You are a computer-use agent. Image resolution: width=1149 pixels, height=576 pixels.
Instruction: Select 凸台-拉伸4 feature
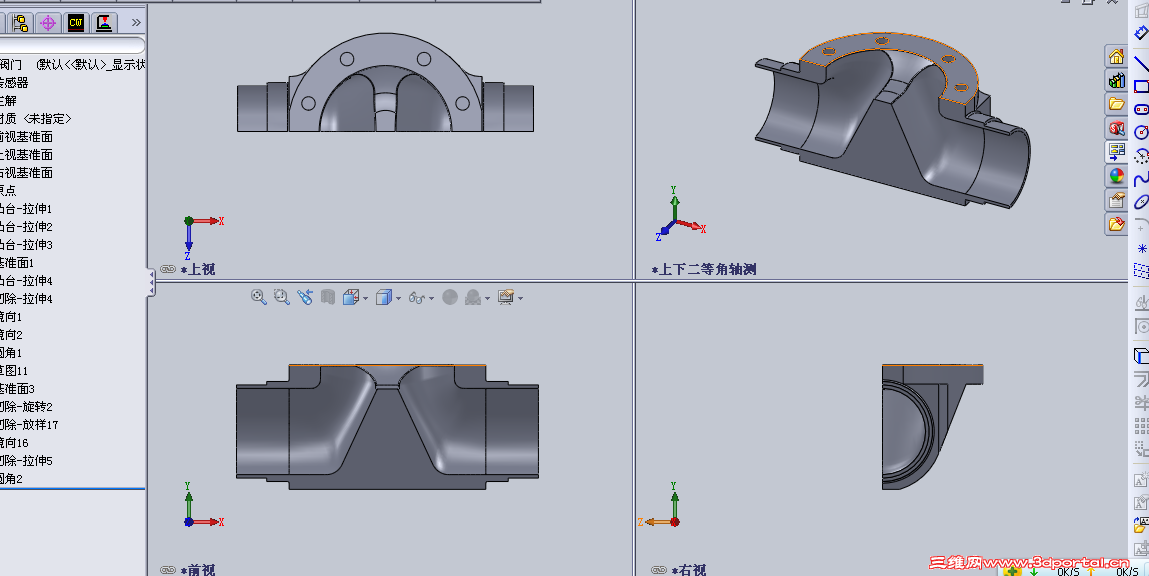click(26, 280)
